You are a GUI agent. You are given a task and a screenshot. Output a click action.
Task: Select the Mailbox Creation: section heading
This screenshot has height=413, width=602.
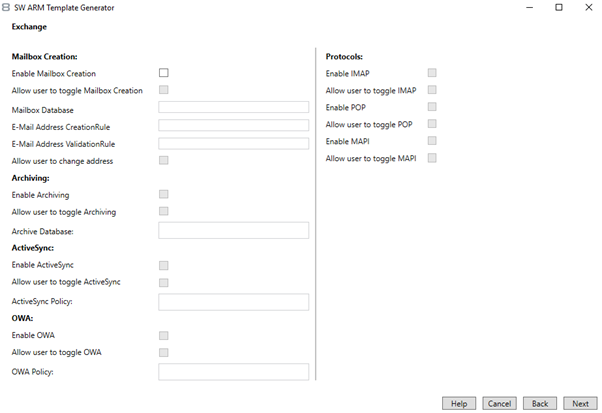pyautogui.click(x=45, y=56)
